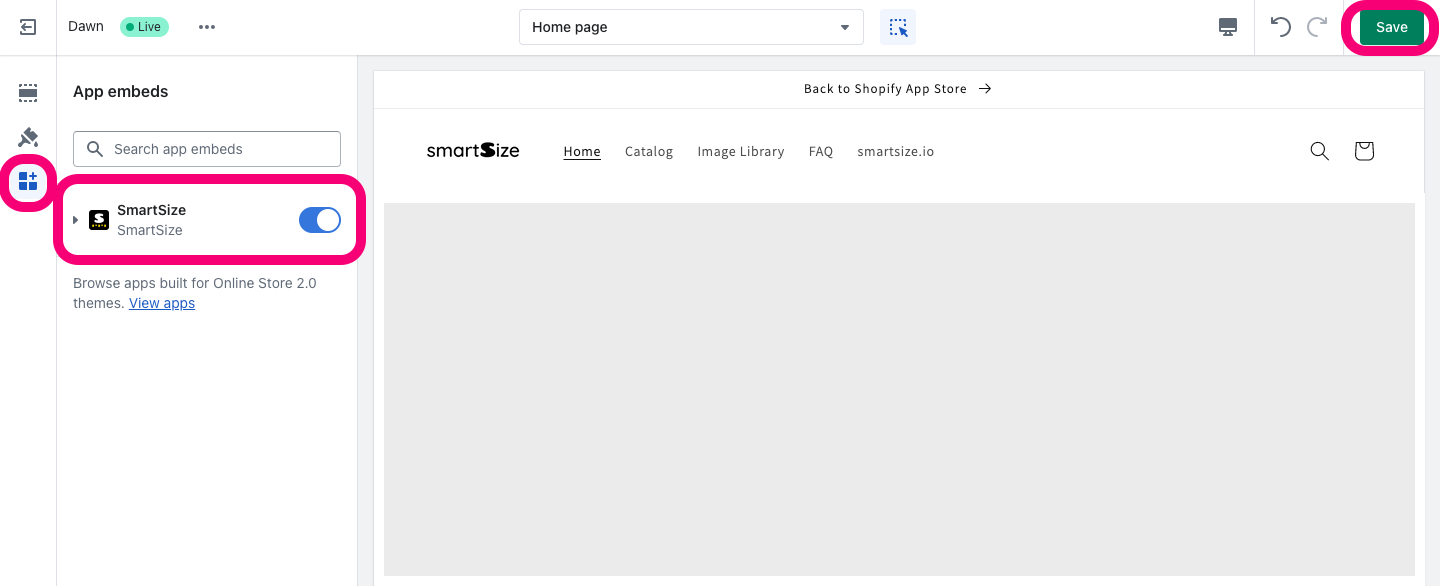The height and width of the screenshot is (586, 1440).
Task: Open the storefront search icon
Action: pos(1319,151)
